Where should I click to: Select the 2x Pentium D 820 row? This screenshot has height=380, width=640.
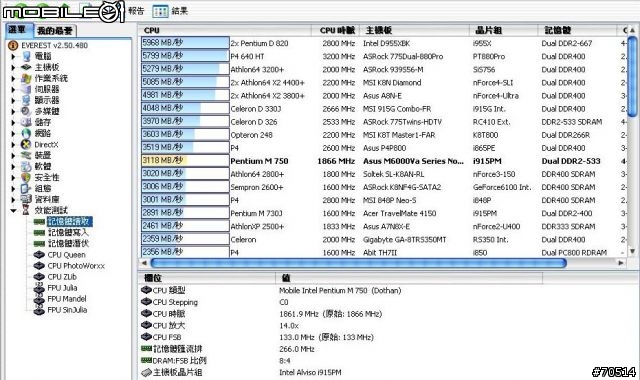(x=384, y=43)
